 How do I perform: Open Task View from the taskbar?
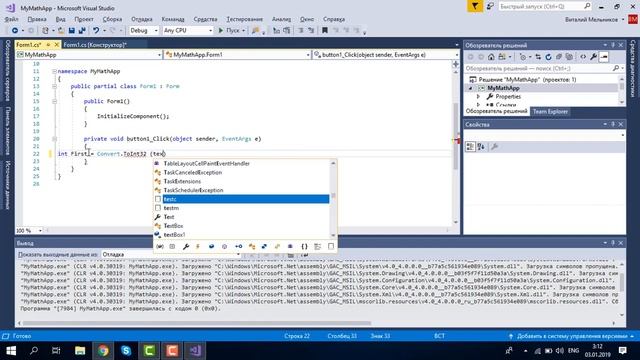tap(56, 351)
